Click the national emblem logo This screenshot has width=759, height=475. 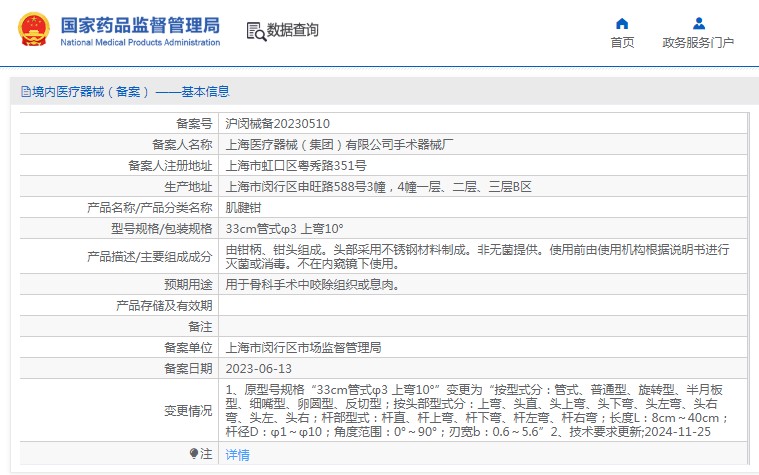point(33,30)
